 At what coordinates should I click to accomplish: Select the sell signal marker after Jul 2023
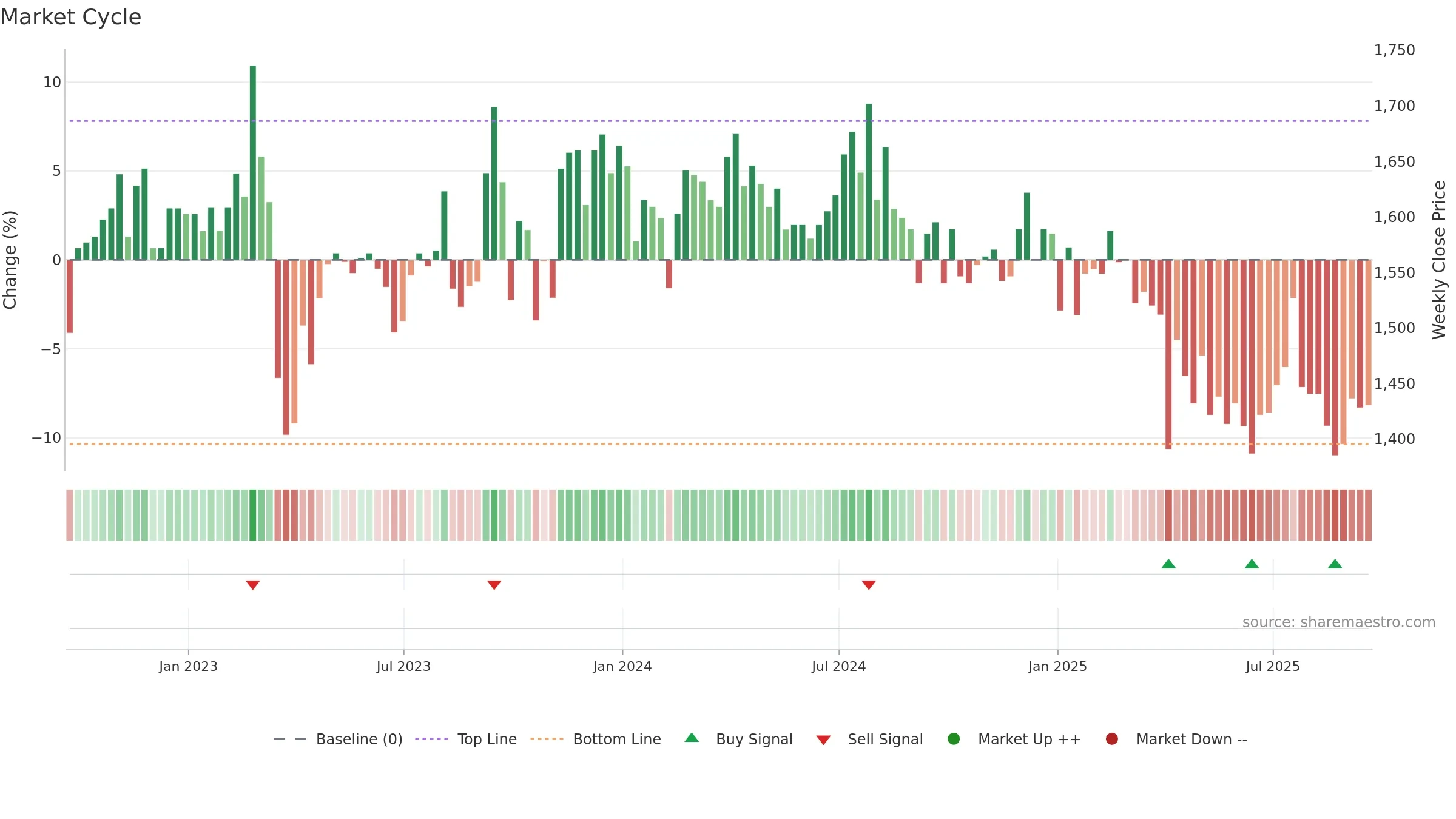(494, 585)
